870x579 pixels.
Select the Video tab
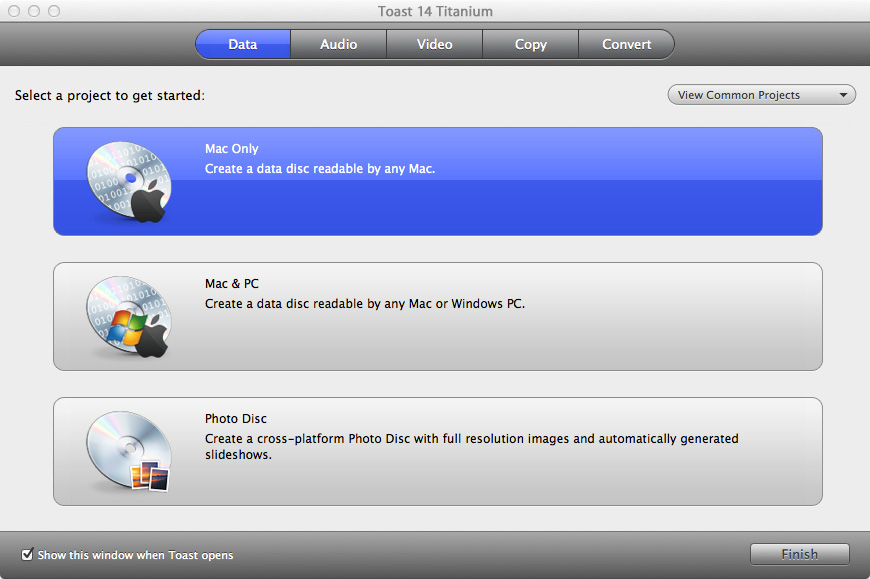click(x=434, y=44)
